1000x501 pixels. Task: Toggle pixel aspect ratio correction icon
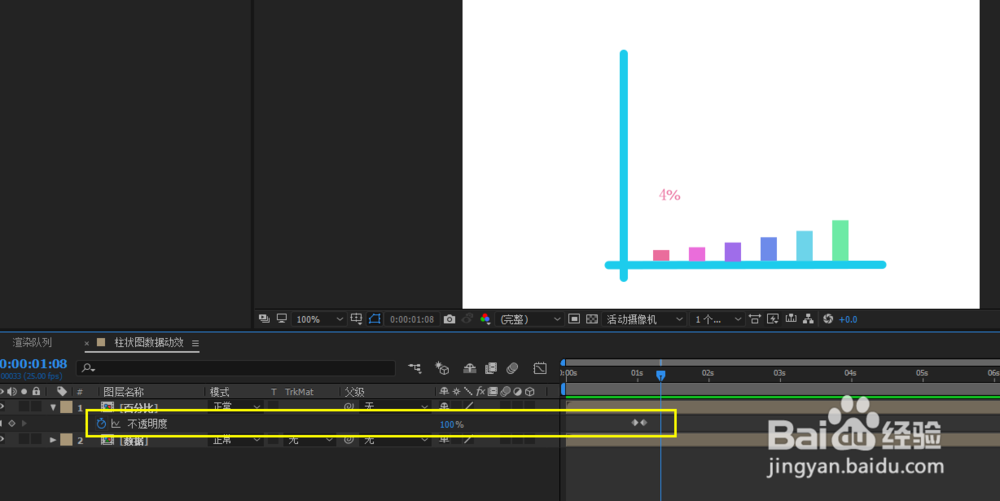click(755, 319)
